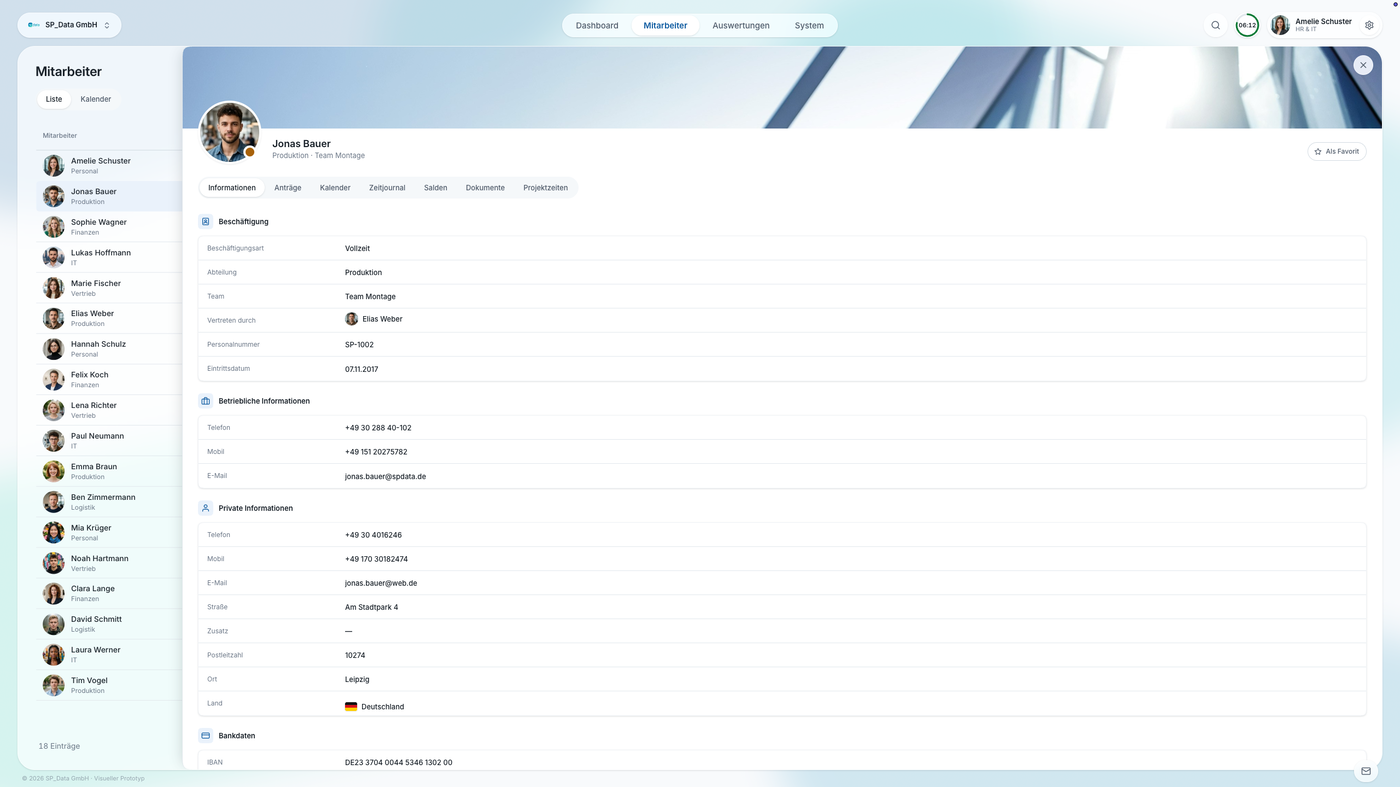The image size is (1400, 787).
Task: Open the Projektzeiten tab
Action: 545,188
